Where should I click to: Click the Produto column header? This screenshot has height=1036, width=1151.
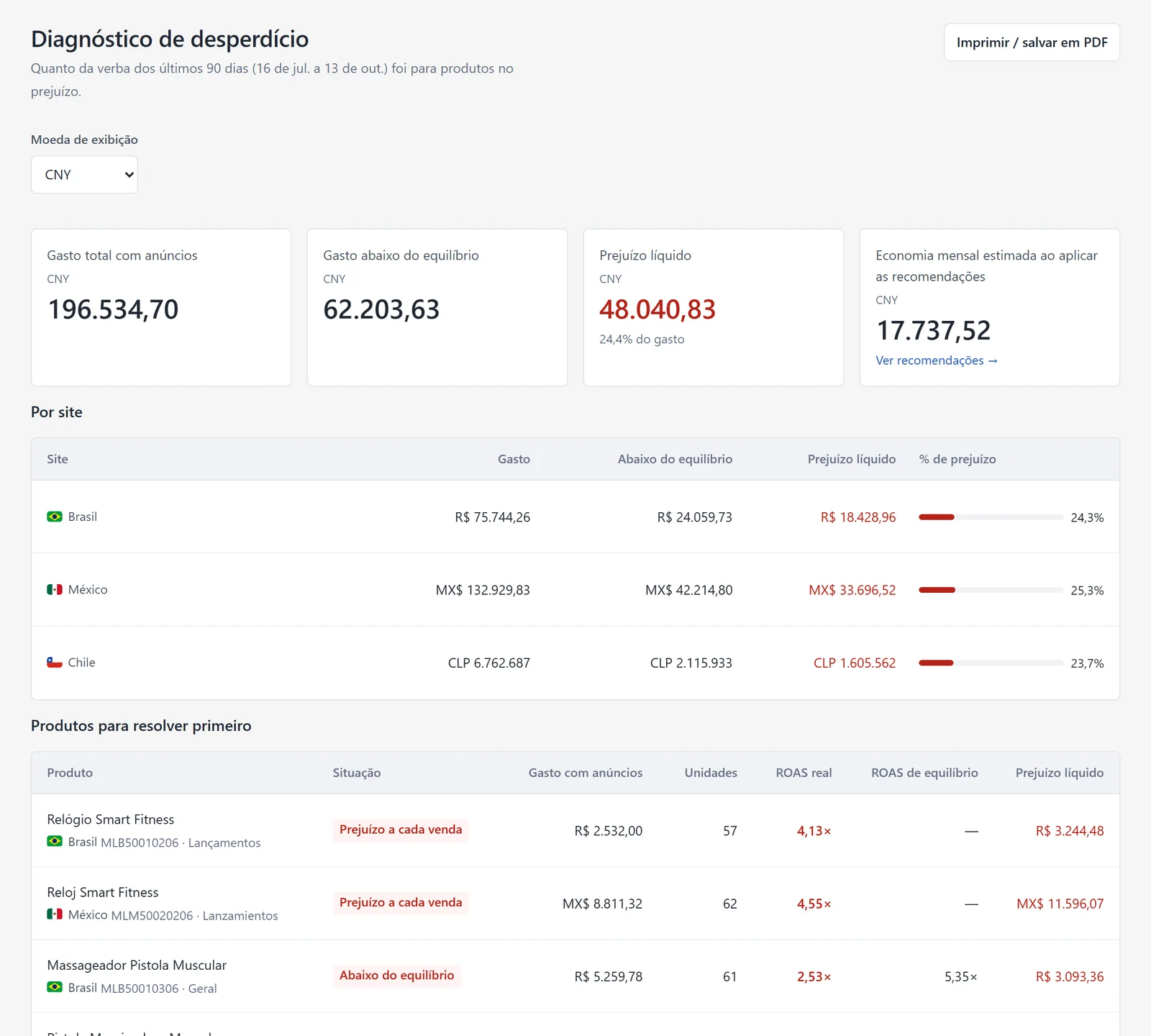click(x=70, y=773)
